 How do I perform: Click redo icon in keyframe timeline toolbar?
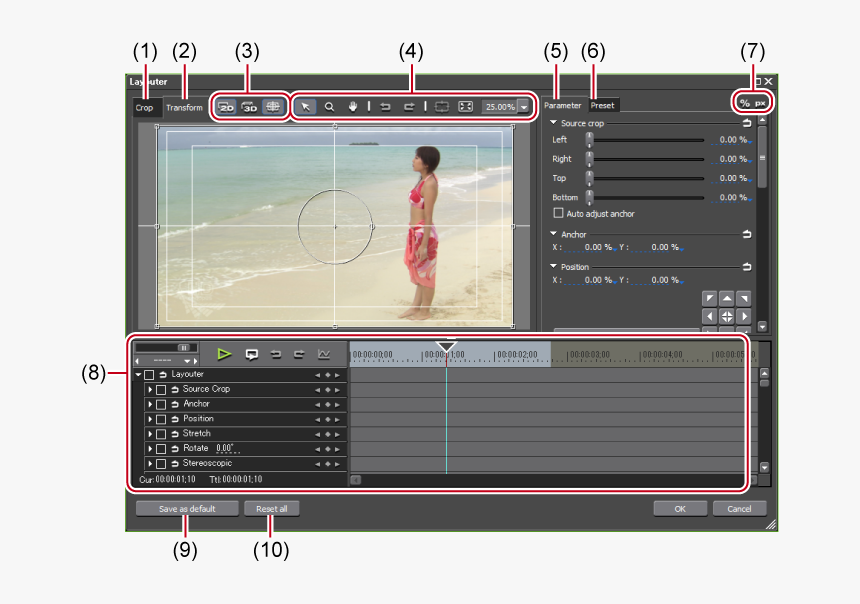pos(299,354)
